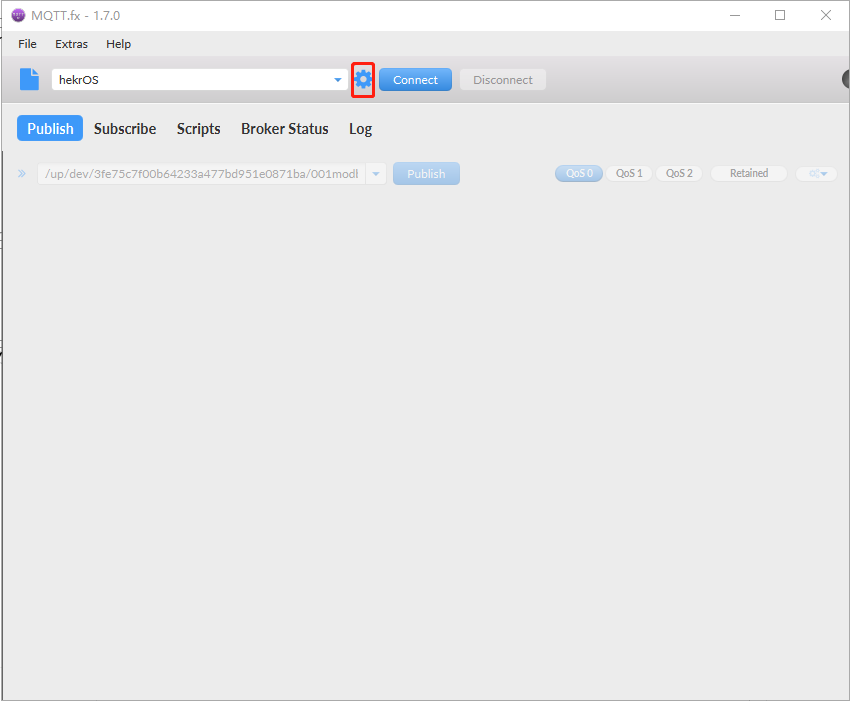The width and height of the screenshot is (850, 701).
Task: Open the Extras menu
Action: point(71,44)
